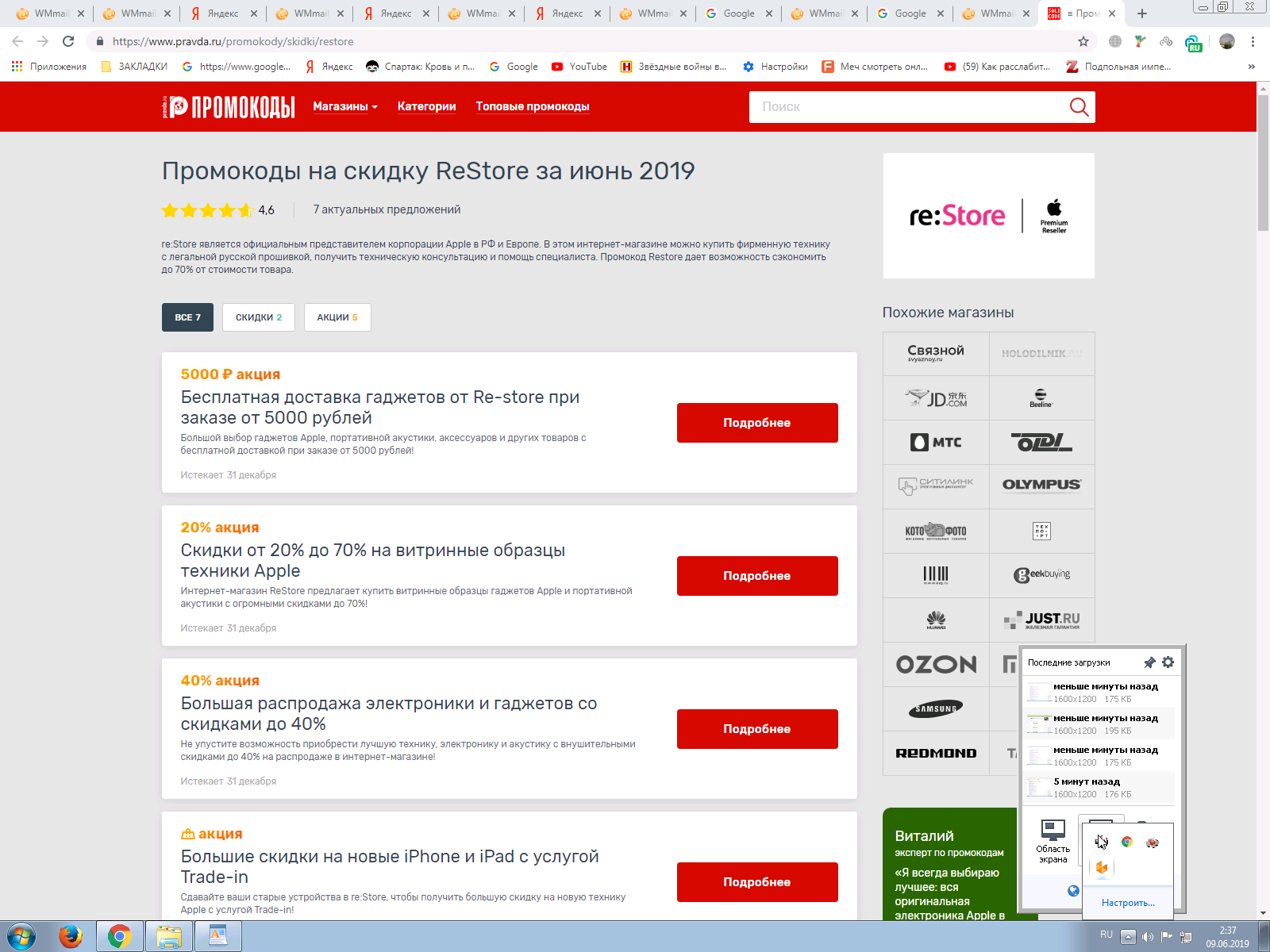Open the JD.COM similar store

pyautogui.click(x=936, y=398)
